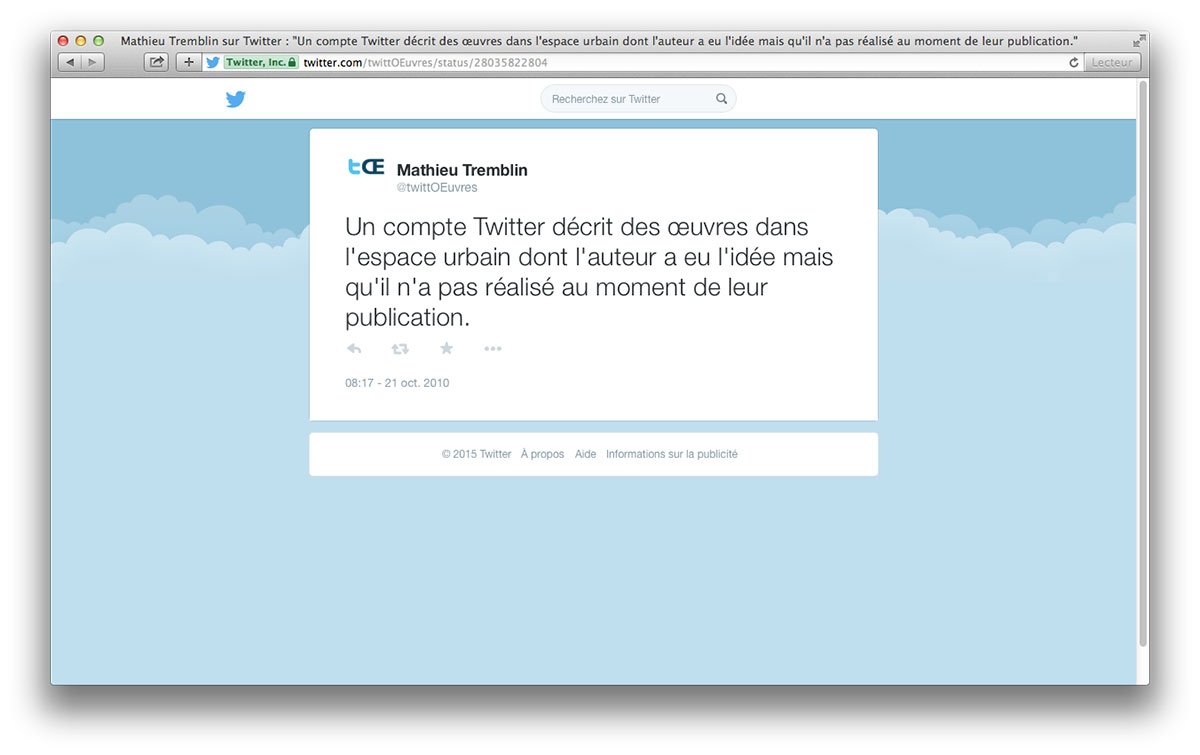Click the search magnifier icon
Screen dimensions: 1200x755
tap(722, 99)
